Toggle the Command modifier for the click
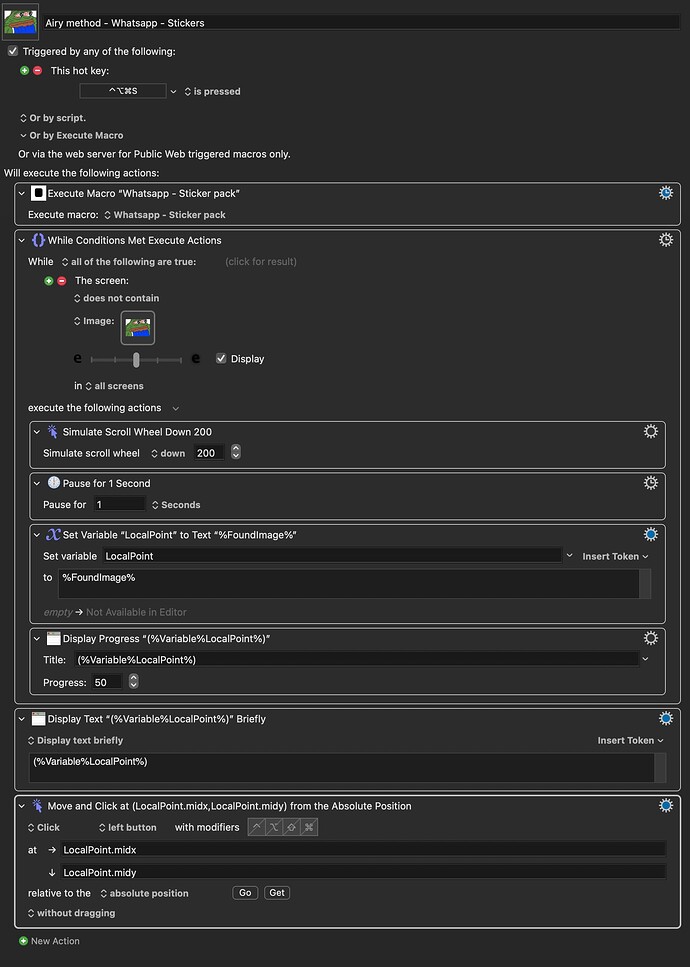The image size is (690, 967). point(309,827)
